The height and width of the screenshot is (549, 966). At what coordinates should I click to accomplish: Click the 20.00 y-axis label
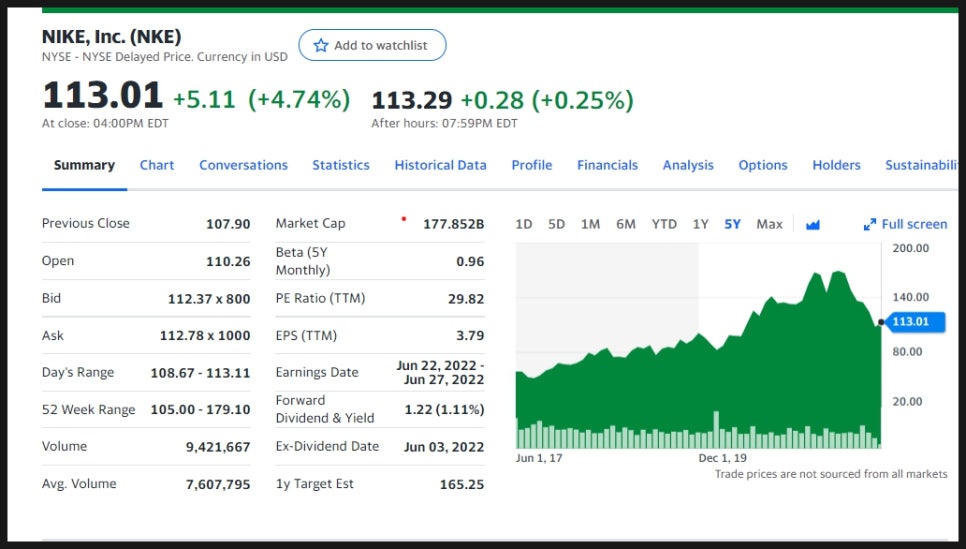tap(907, 402)
